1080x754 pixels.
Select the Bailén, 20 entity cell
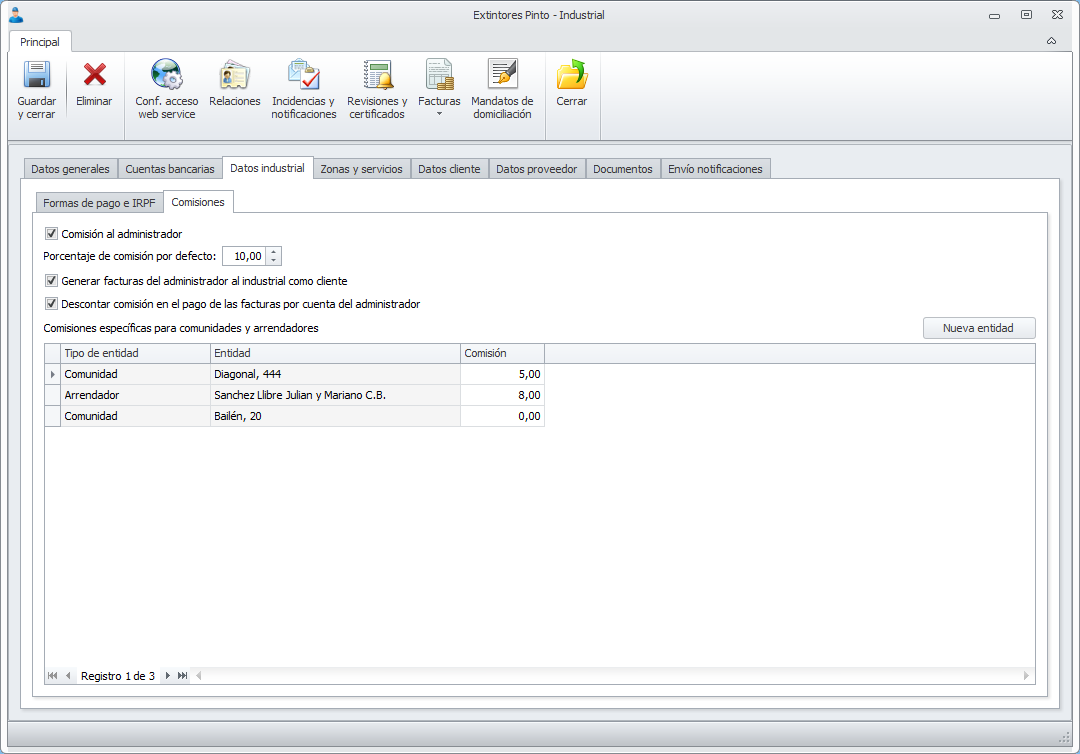(x=335, y=416)
